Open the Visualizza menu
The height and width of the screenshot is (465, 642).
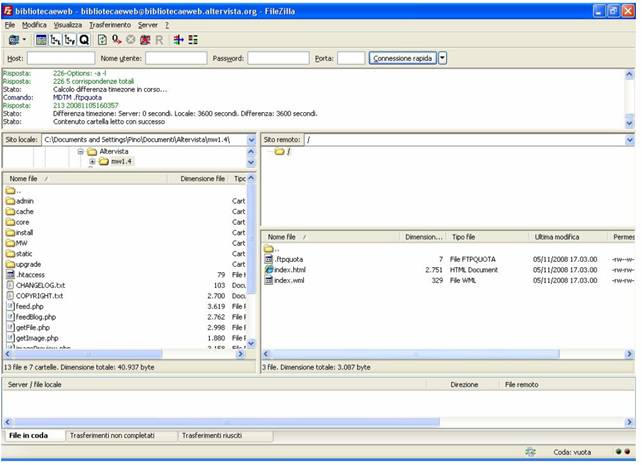pyautogui.click(x=68, y=25)
